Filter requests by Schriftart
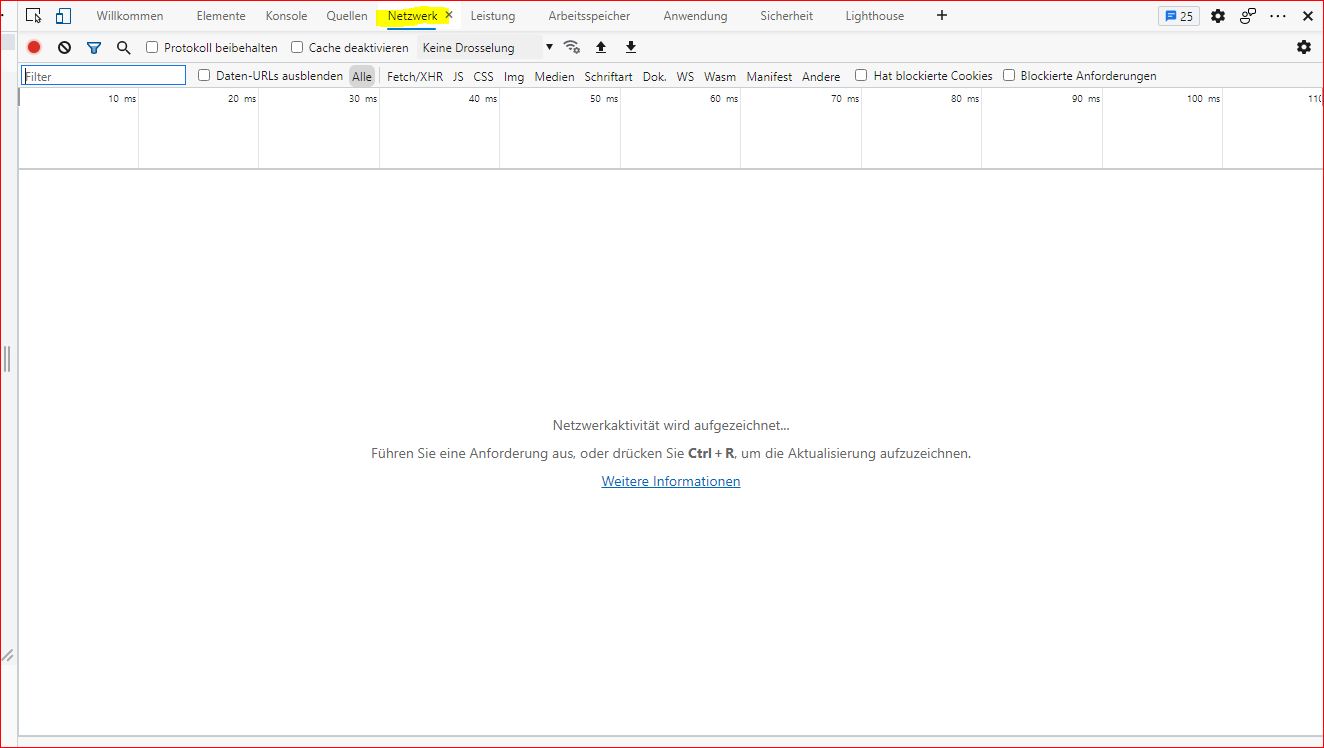1324x748 pixels. click(609, 76)
